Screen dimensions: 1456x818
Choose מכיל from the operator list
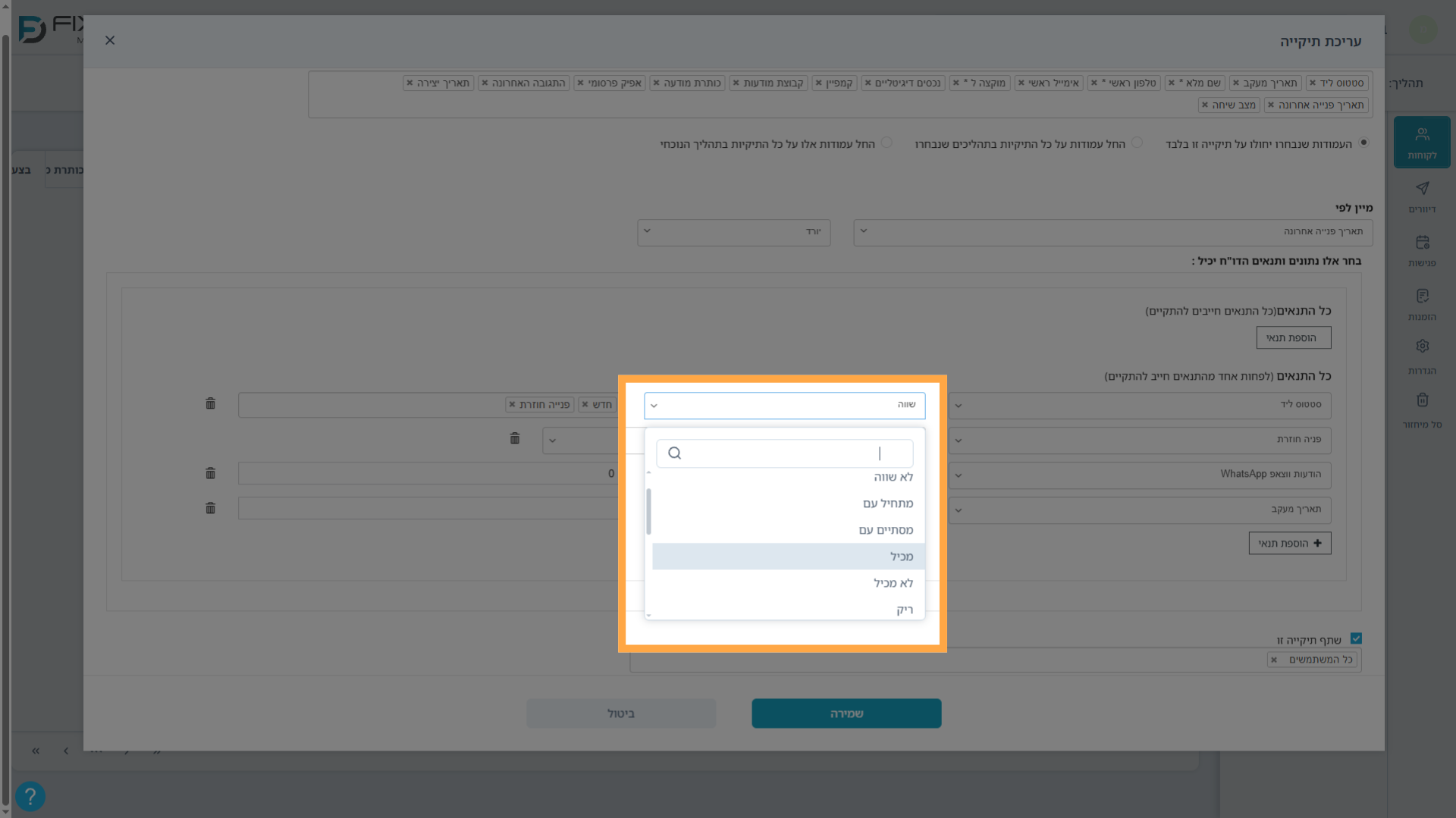coord(788,556)
